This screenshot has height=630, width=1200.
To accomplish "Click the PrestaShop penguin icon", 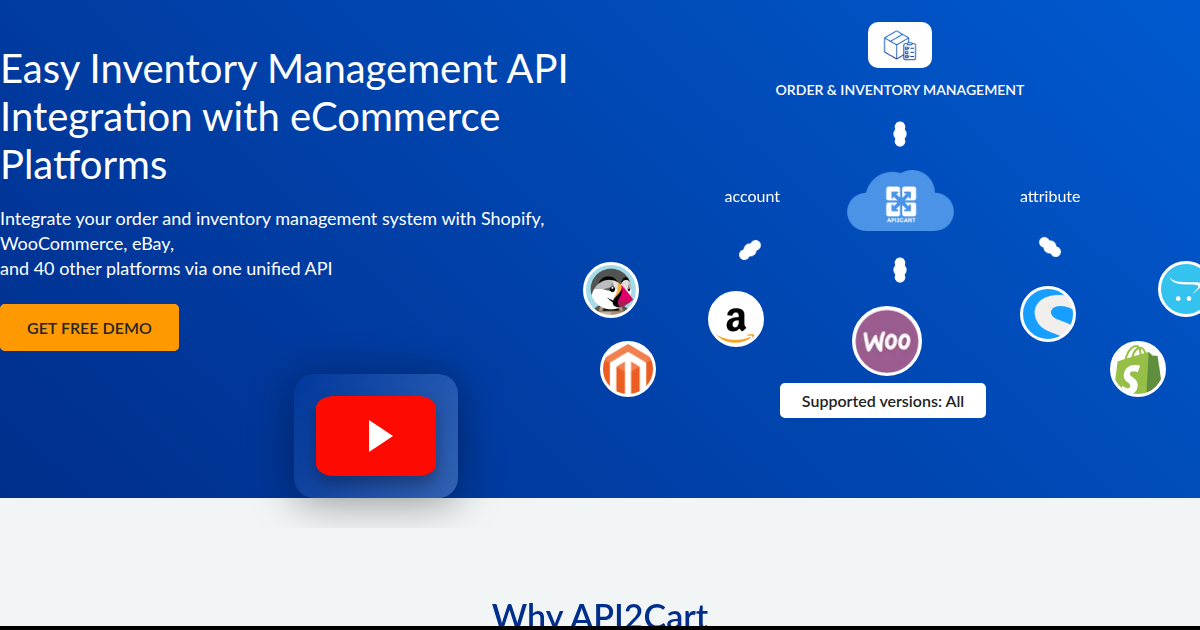I will click(611, 291).
